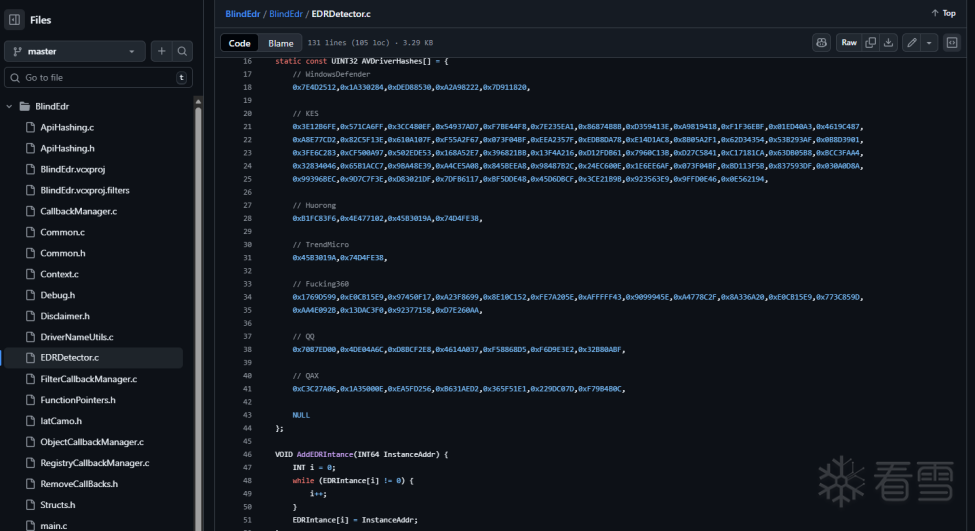Open FunctionPointers.h file
The image size is (975, 531).
[x=78, y=400]
